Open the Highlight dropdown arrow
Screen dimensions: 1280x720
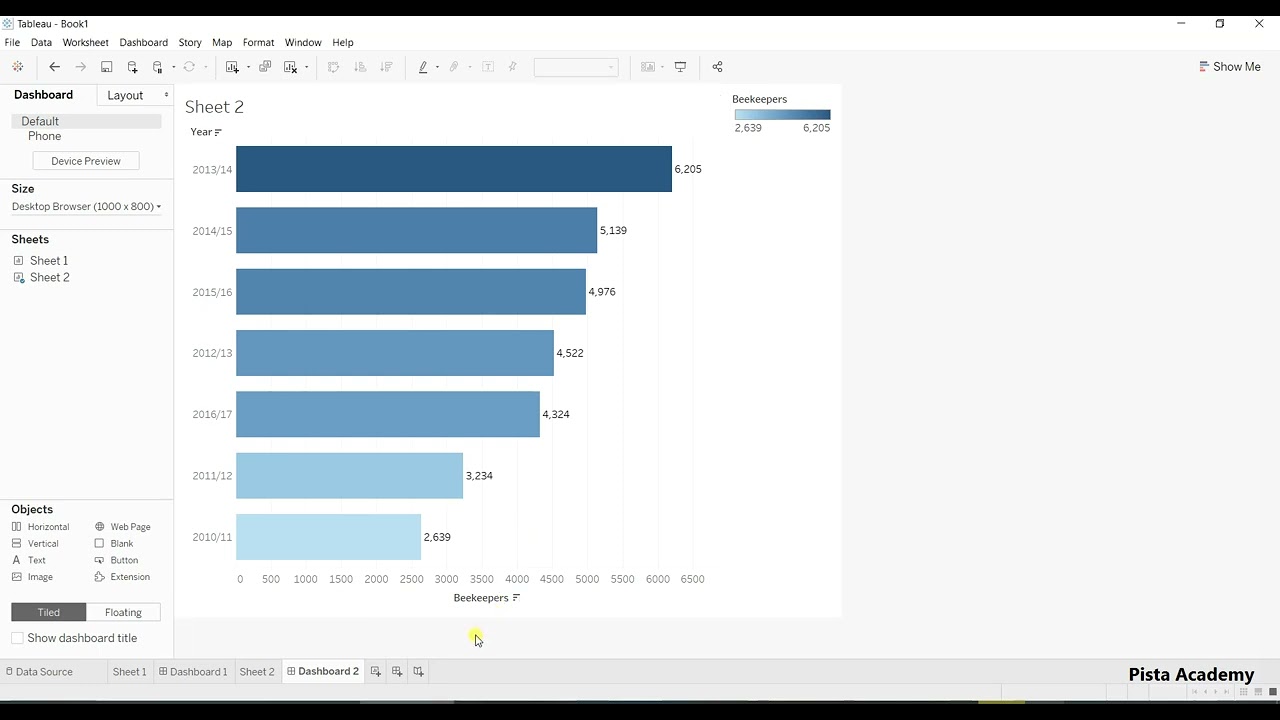click(437, 67)
